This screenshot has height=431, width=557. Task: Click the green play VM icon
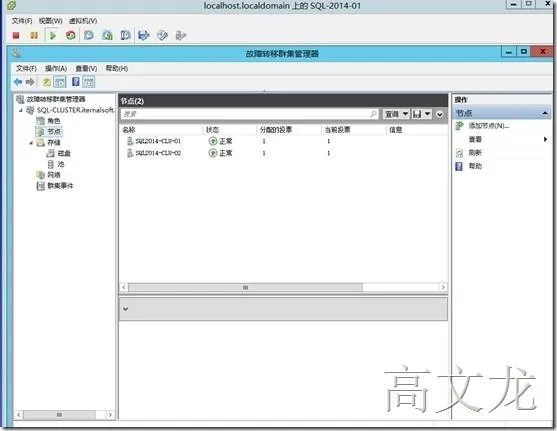53,36
